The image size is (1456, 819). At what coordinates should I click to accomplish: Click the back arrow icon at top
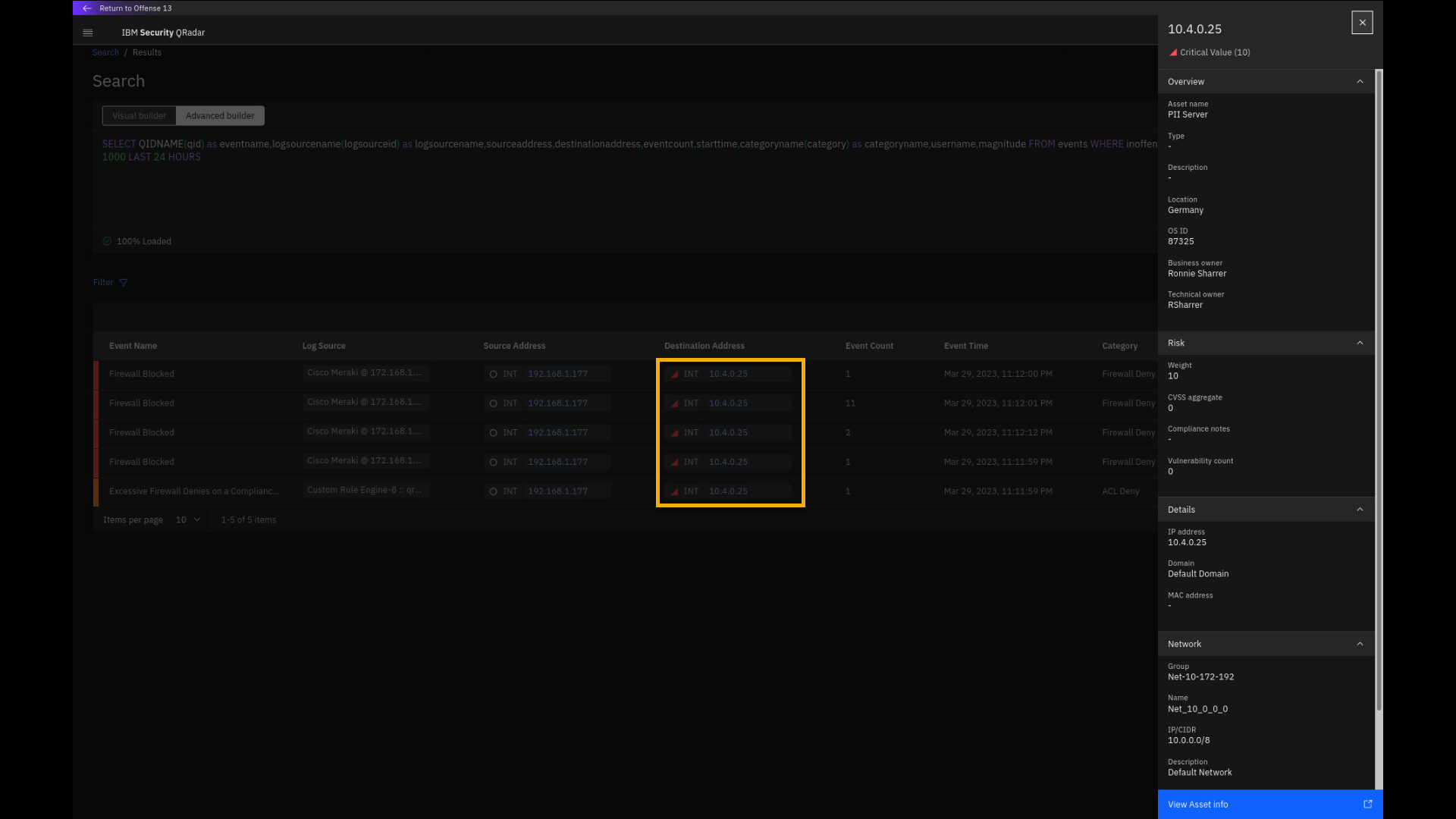[x=86, y=8]
